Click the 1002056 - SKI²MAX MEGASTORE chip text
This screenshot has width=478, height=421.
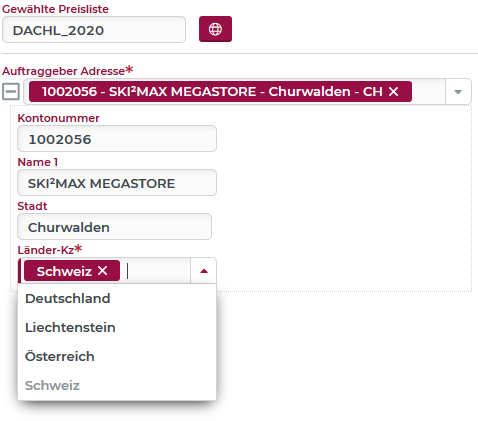212,91
